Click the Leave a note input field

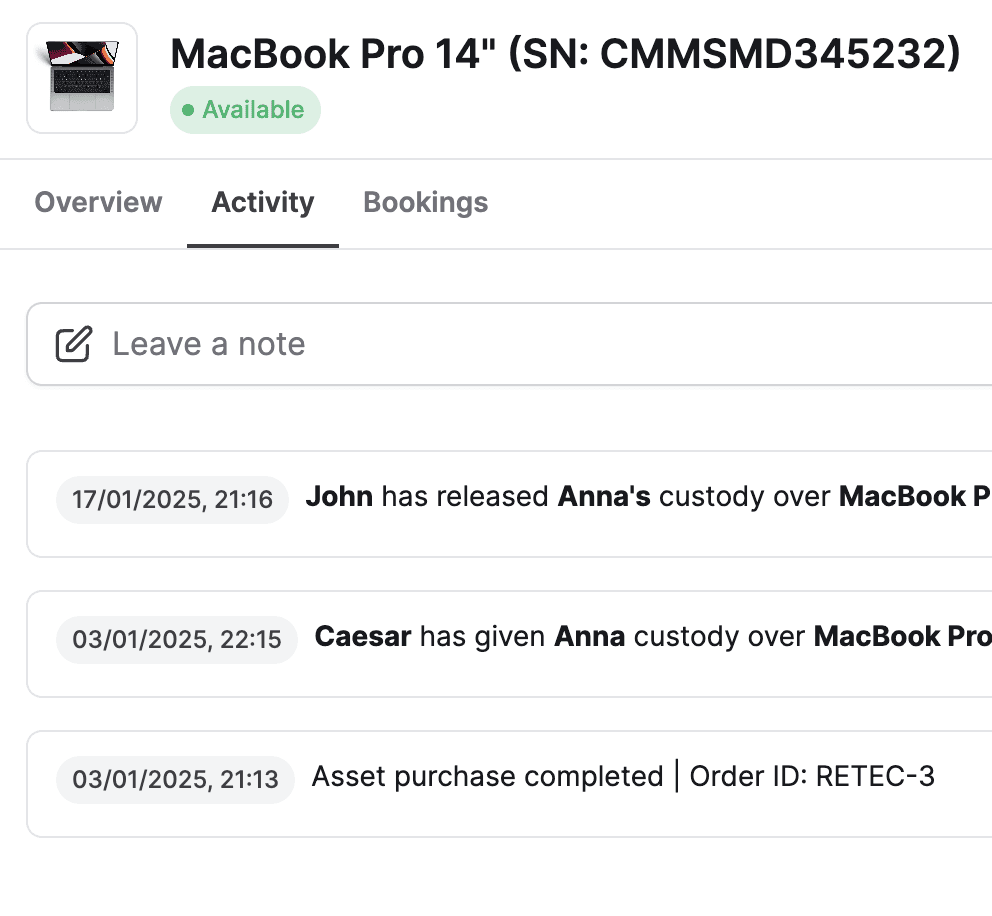click(x=509, y=344)
